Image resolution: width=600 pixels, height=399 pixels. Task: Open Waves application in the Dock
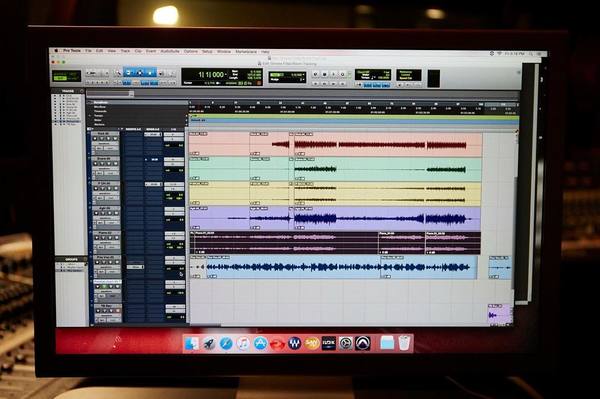coord(295,343)
